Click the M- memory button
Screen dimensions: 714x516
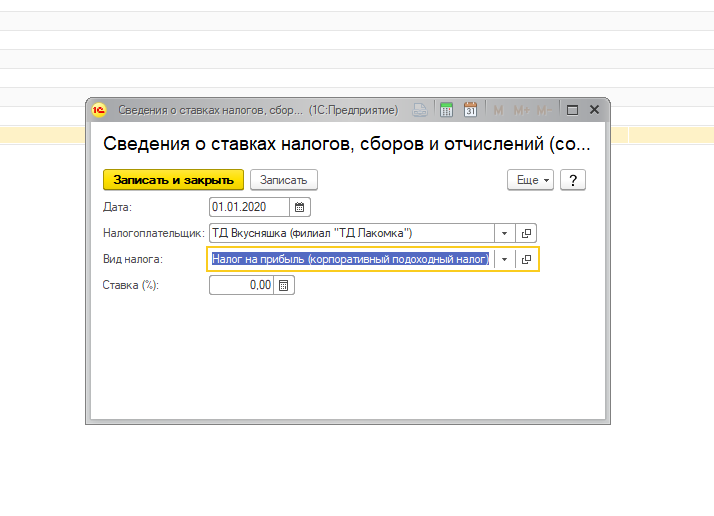[x=544, y=110]
